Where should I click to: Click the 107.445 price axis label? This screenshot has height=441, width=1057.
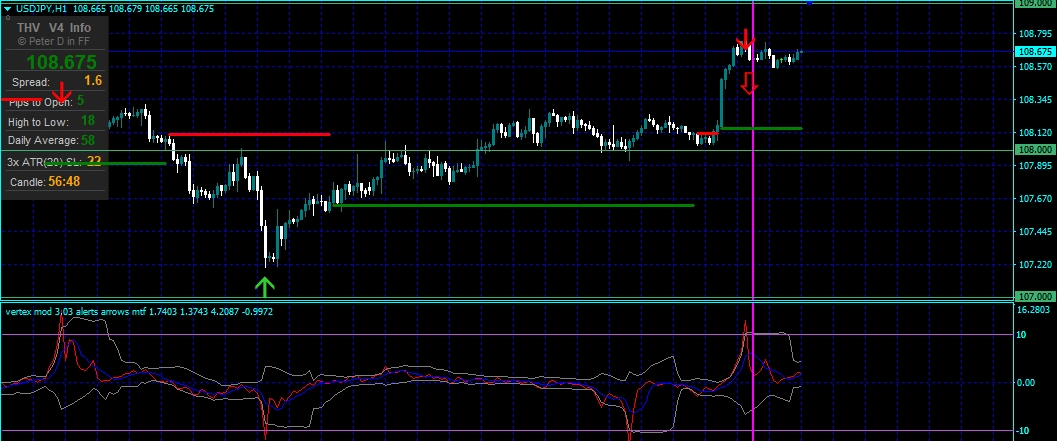[1036, 232]
